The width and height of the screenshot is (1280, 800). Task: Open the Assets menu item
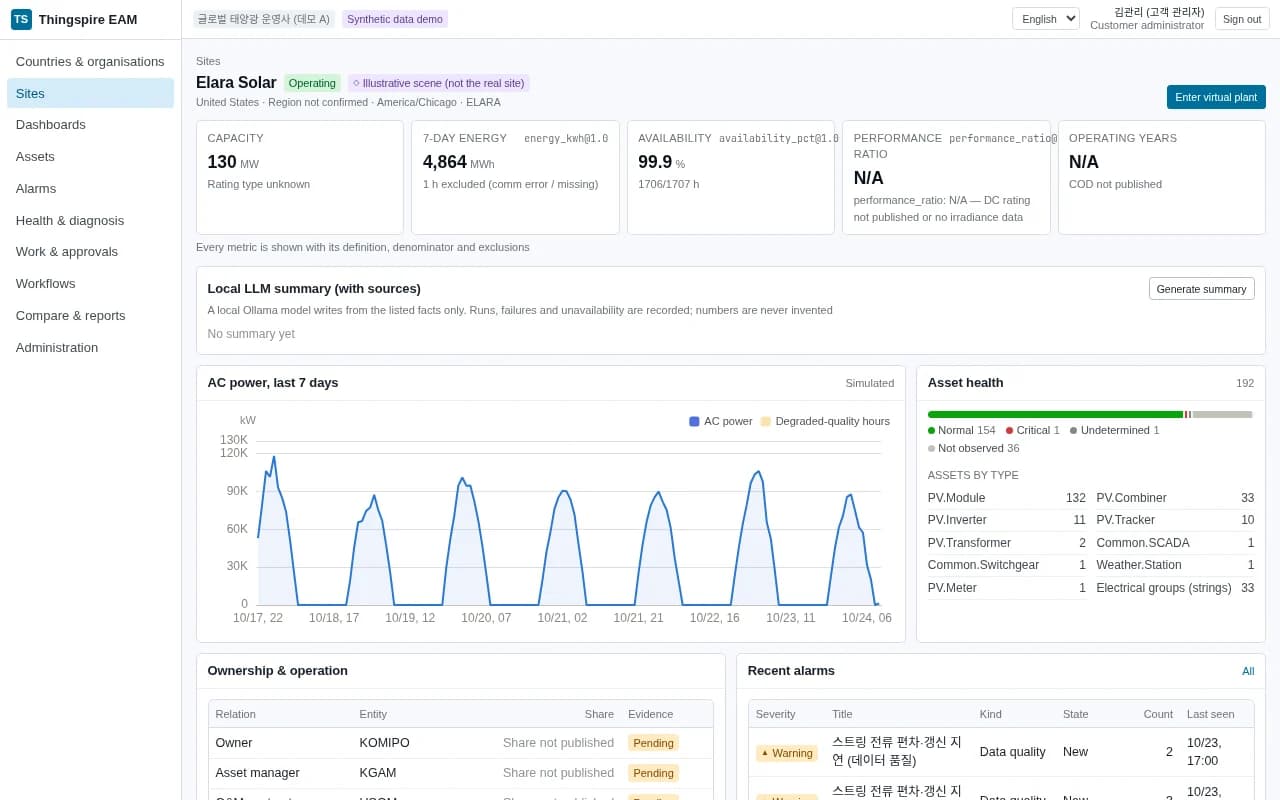coord(90,156)
